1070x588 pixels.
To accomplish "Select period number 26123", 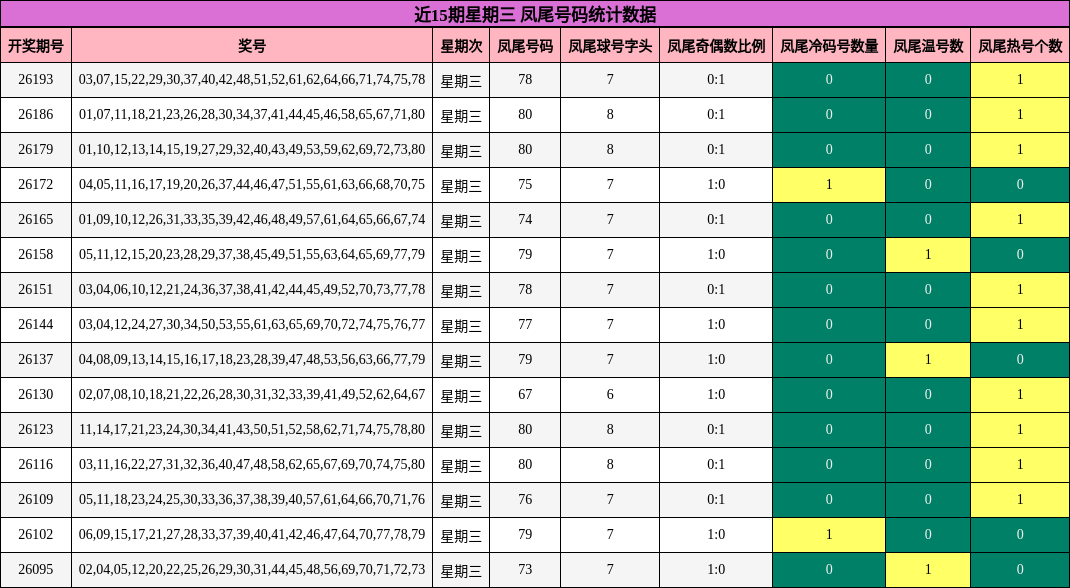I will pyautogui.click(x=35, y=429).
